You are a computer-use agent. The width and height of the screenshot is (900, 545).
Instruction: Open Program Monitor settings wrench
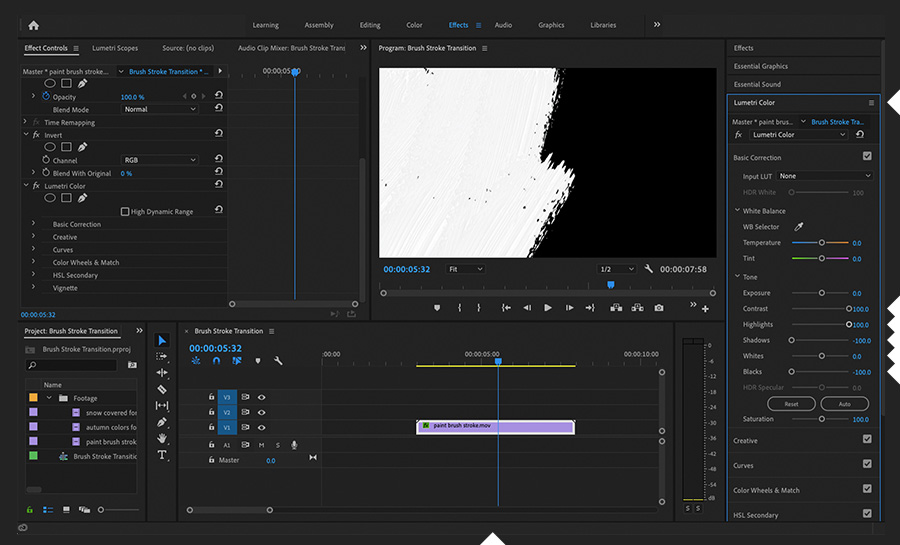click(x=649, y=269)
